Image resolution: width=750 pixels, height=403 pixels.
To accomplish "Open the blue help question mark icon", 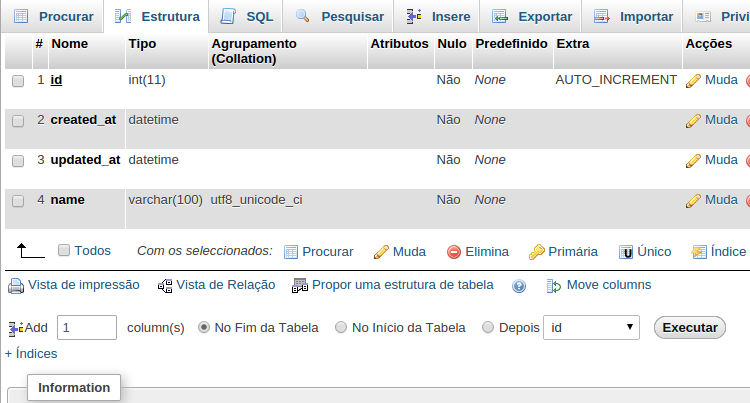I will (519, 286).
